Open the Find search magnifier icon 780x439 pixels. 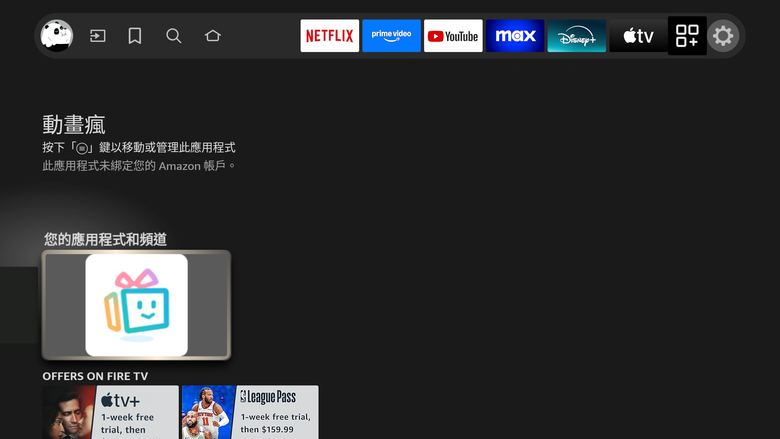coord(174,36)
